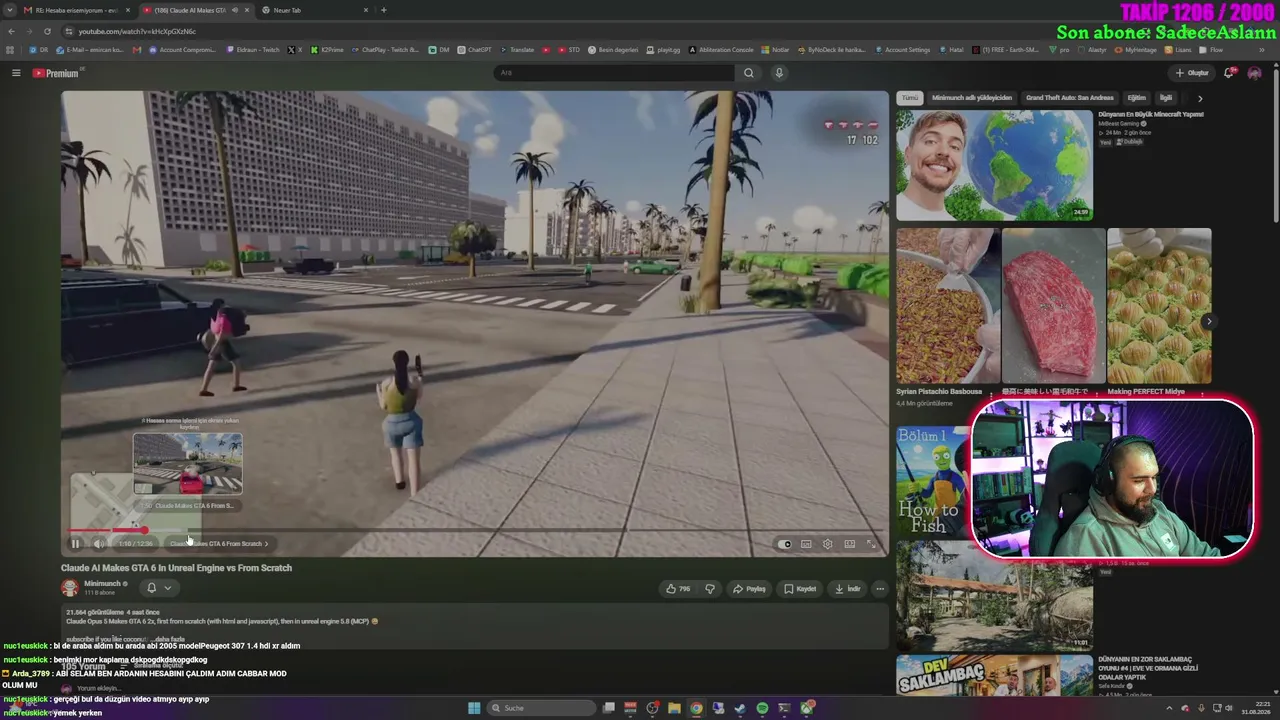This screenshot has width=1280, height=720.
Task: Dislike the video
Action: coord(710,589)
